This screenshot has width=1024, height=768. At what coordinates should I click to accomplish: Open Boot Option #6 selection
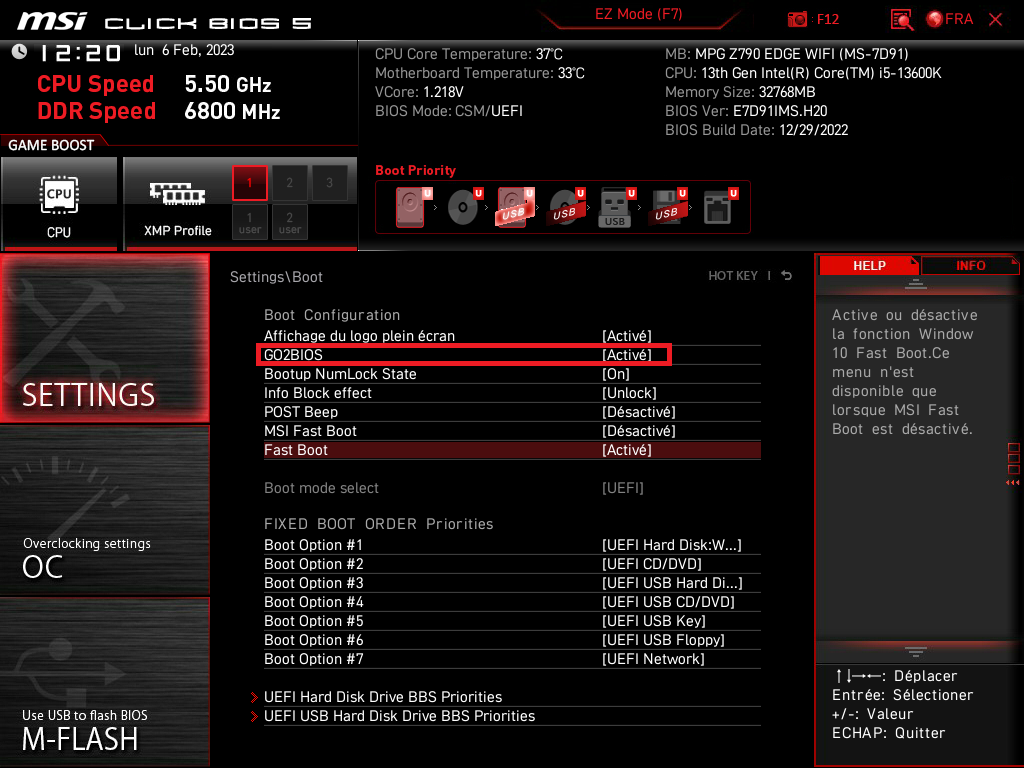512,639
